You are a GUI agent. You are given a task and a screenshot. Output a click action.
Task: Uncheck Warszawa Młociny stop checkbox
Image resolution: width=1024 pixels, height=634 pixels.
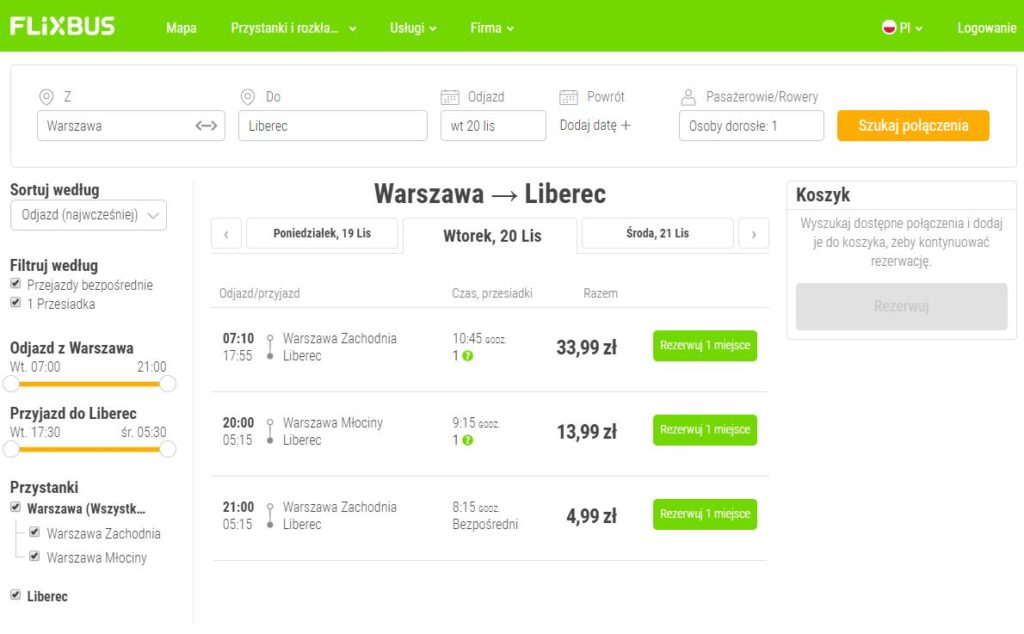point(35,556)
